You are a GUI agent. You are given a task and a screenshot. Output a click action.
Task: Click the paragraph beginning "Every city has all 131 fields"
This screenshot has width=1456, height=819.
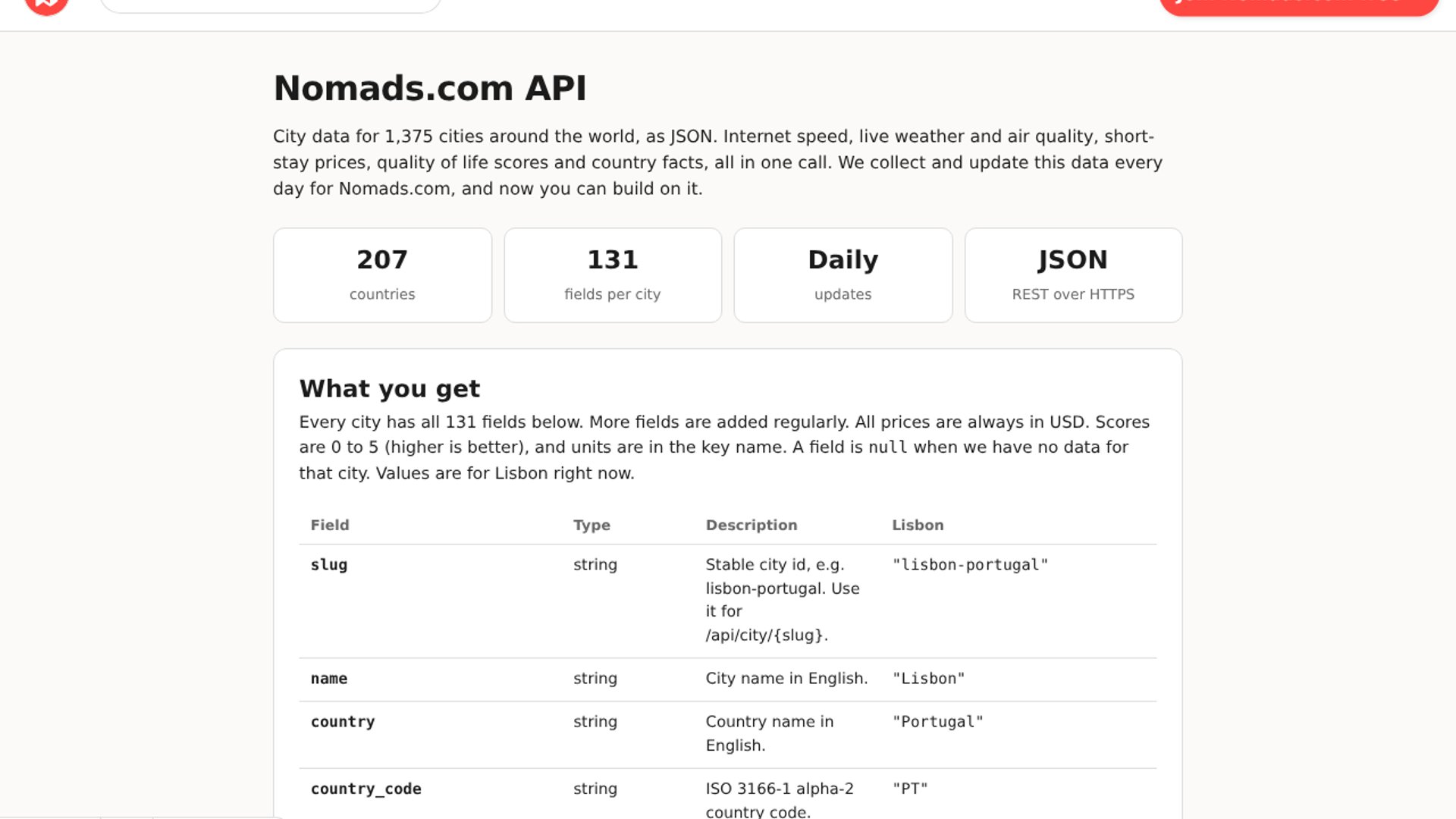pyautogui.click(x=724, y=447)
